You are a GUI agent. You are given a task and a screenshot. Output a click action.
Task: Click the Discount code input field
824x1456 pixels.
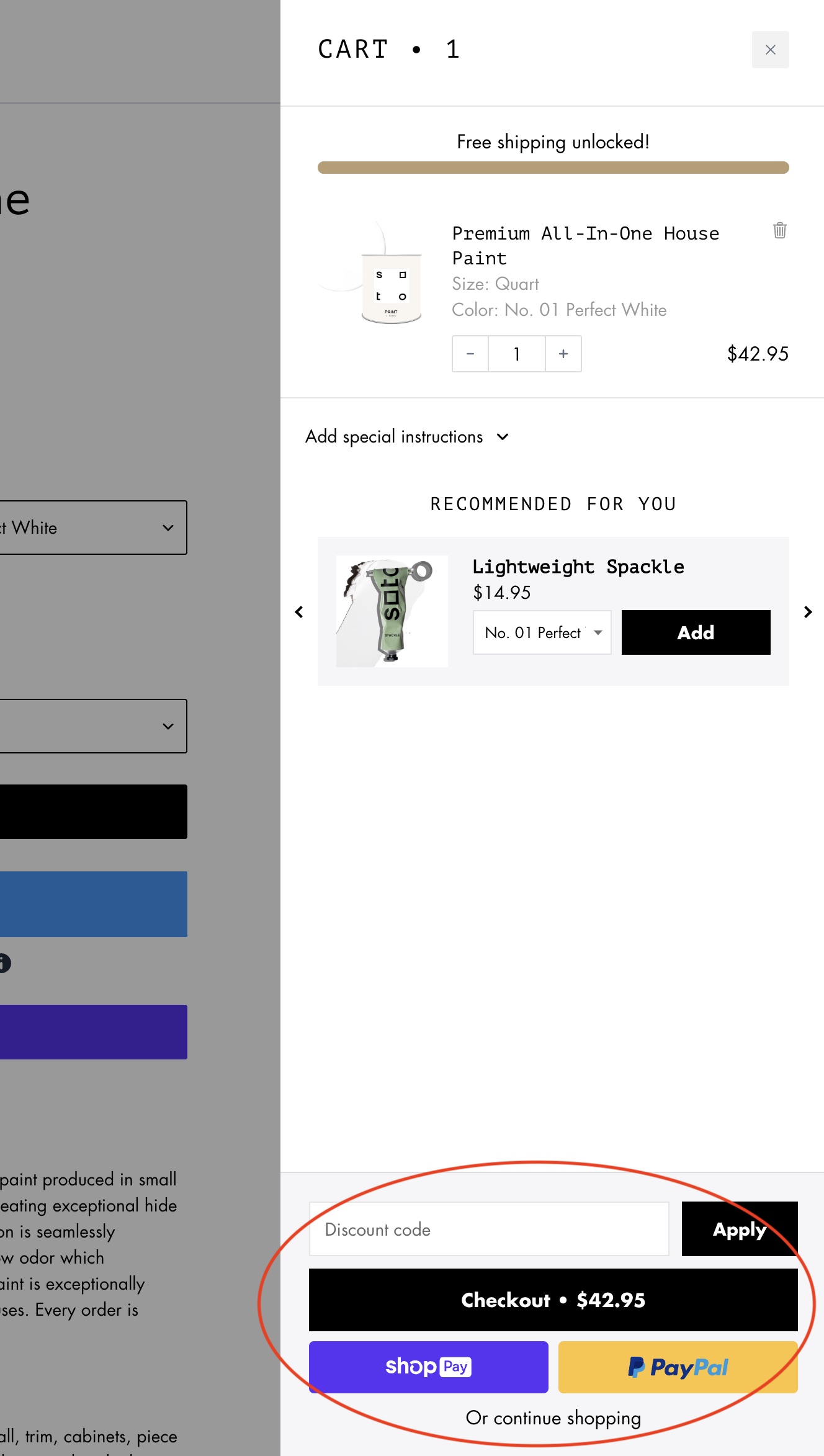click(489, 1229)
